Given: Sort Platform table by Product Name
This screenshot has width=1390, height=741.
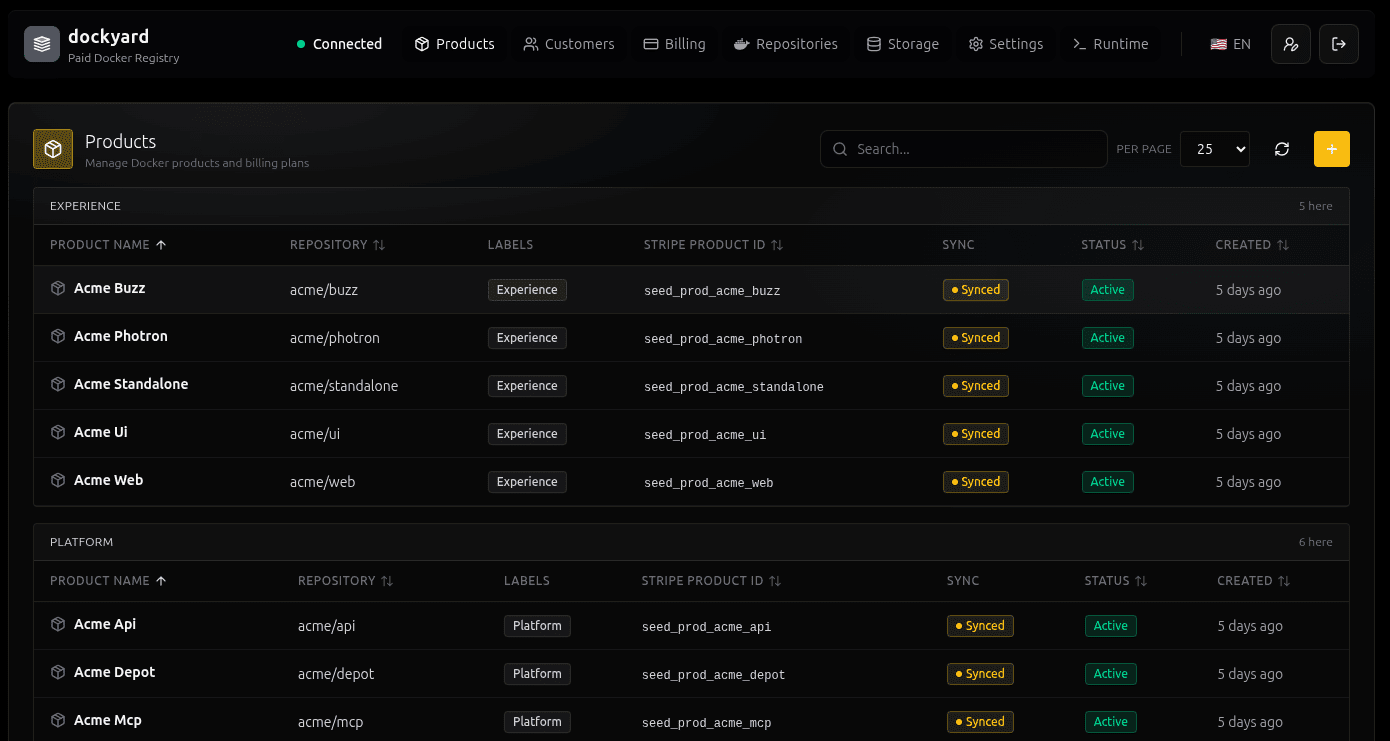Looking at the screenshot, I should pyautogui.click(x=108, y=581).
